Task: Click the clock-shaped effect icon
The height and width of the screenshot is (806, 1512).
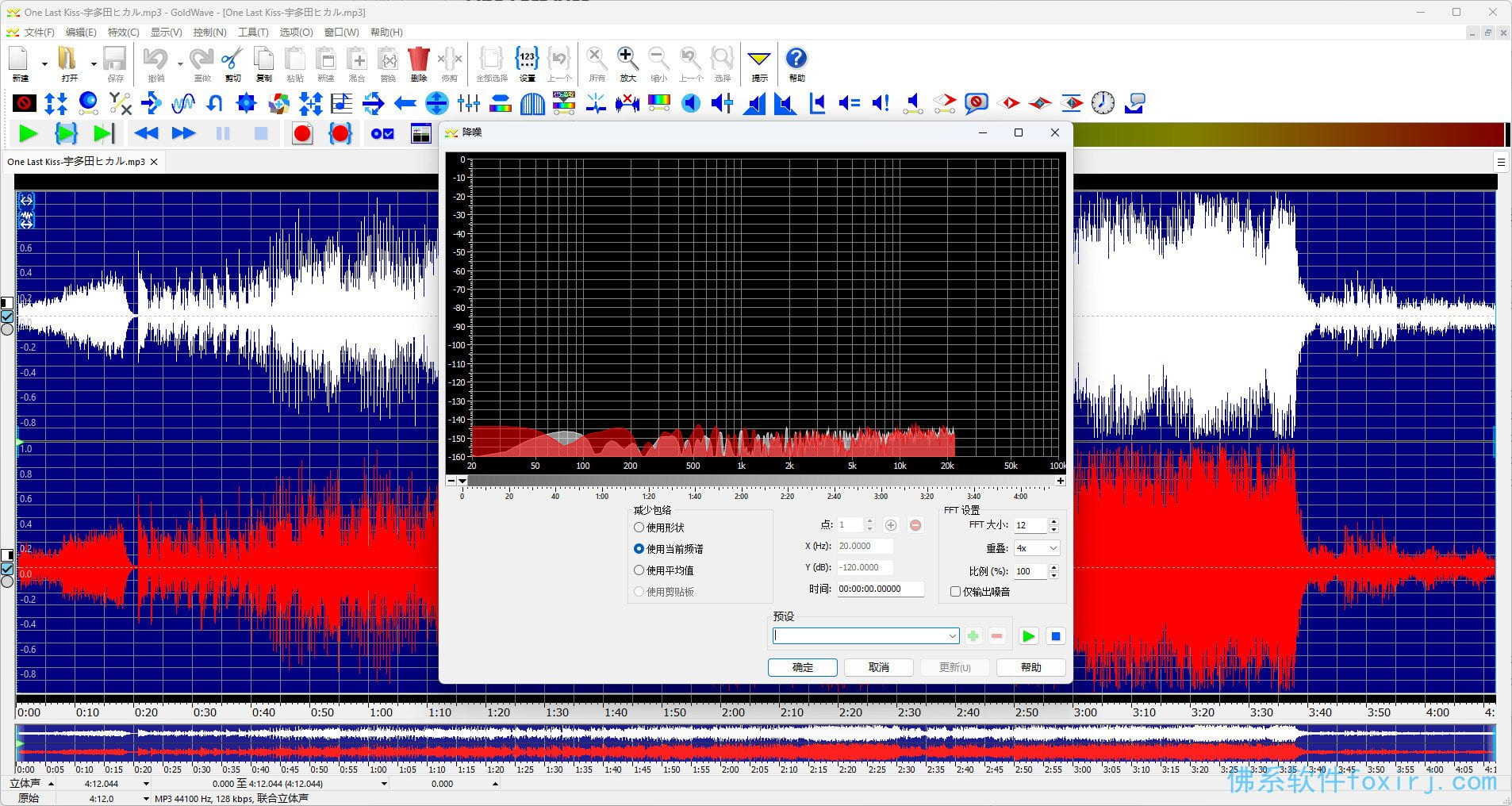Action: pos(1103,102)
